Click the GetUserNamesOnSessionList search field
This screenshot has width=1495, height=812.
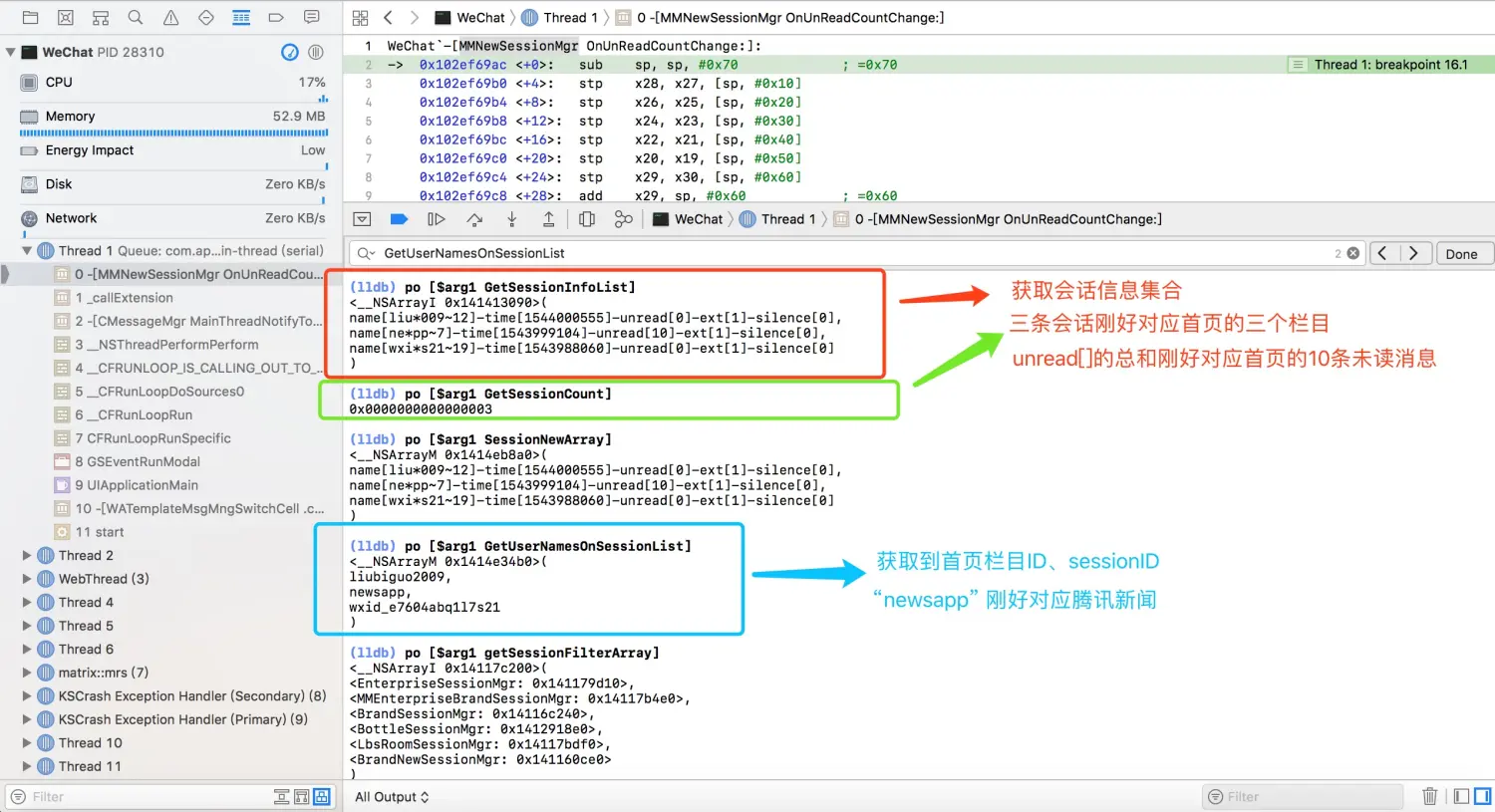tap(855, 253)
